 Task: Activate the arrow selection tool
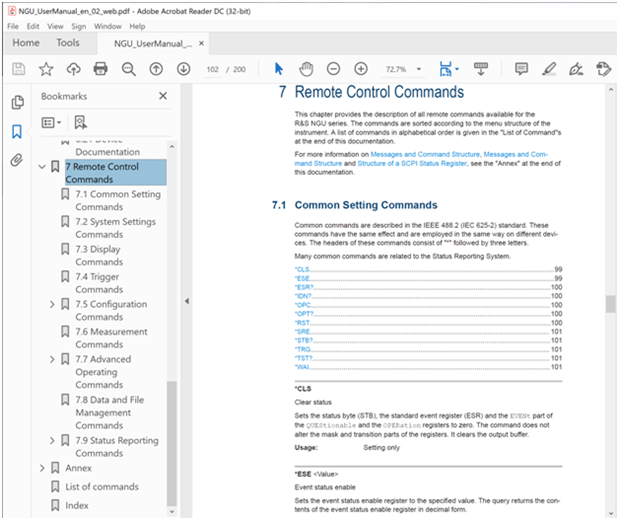(x=279, y=69)
